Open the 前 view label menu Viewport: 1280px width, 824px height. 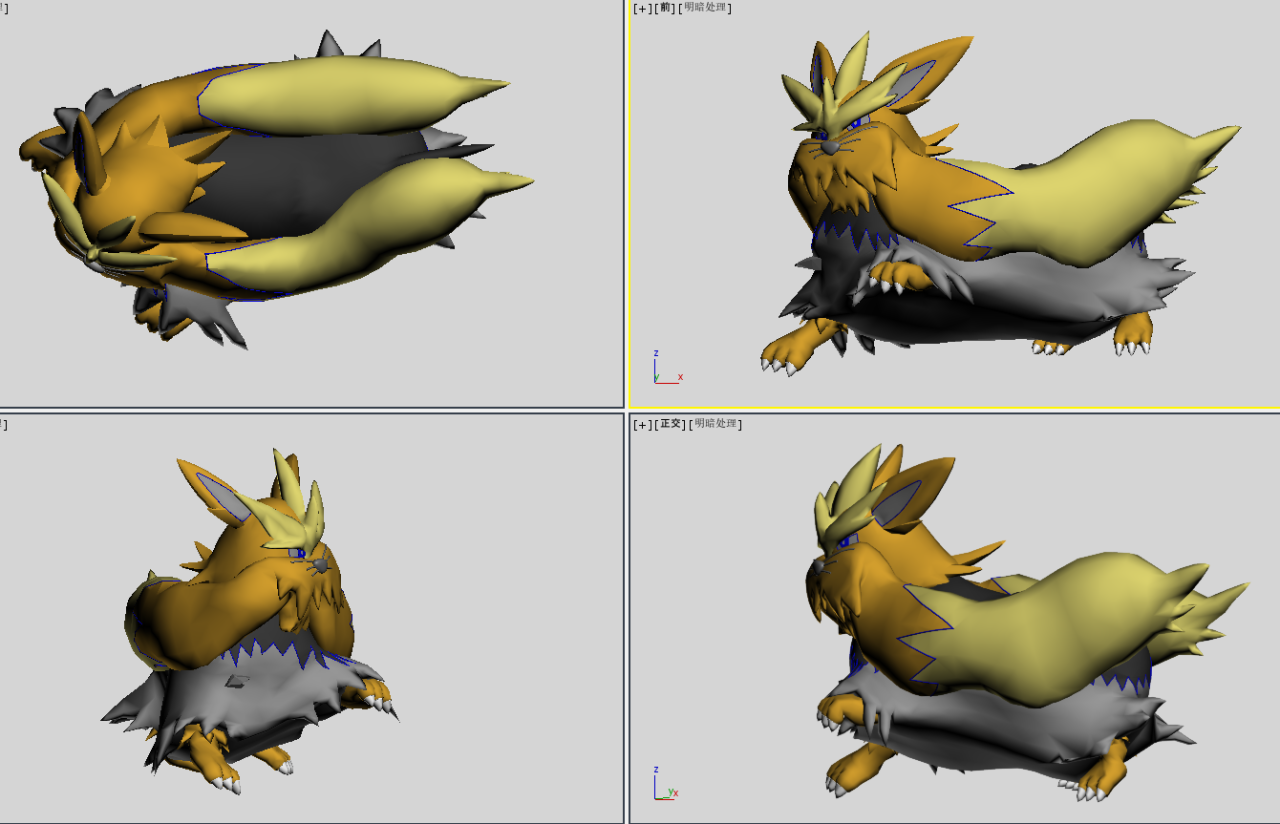tap(665, 8)
